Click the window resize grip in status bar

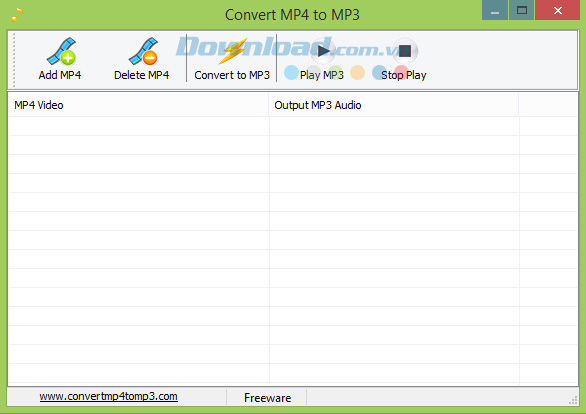pyautogui.click(x=573, y=401)
